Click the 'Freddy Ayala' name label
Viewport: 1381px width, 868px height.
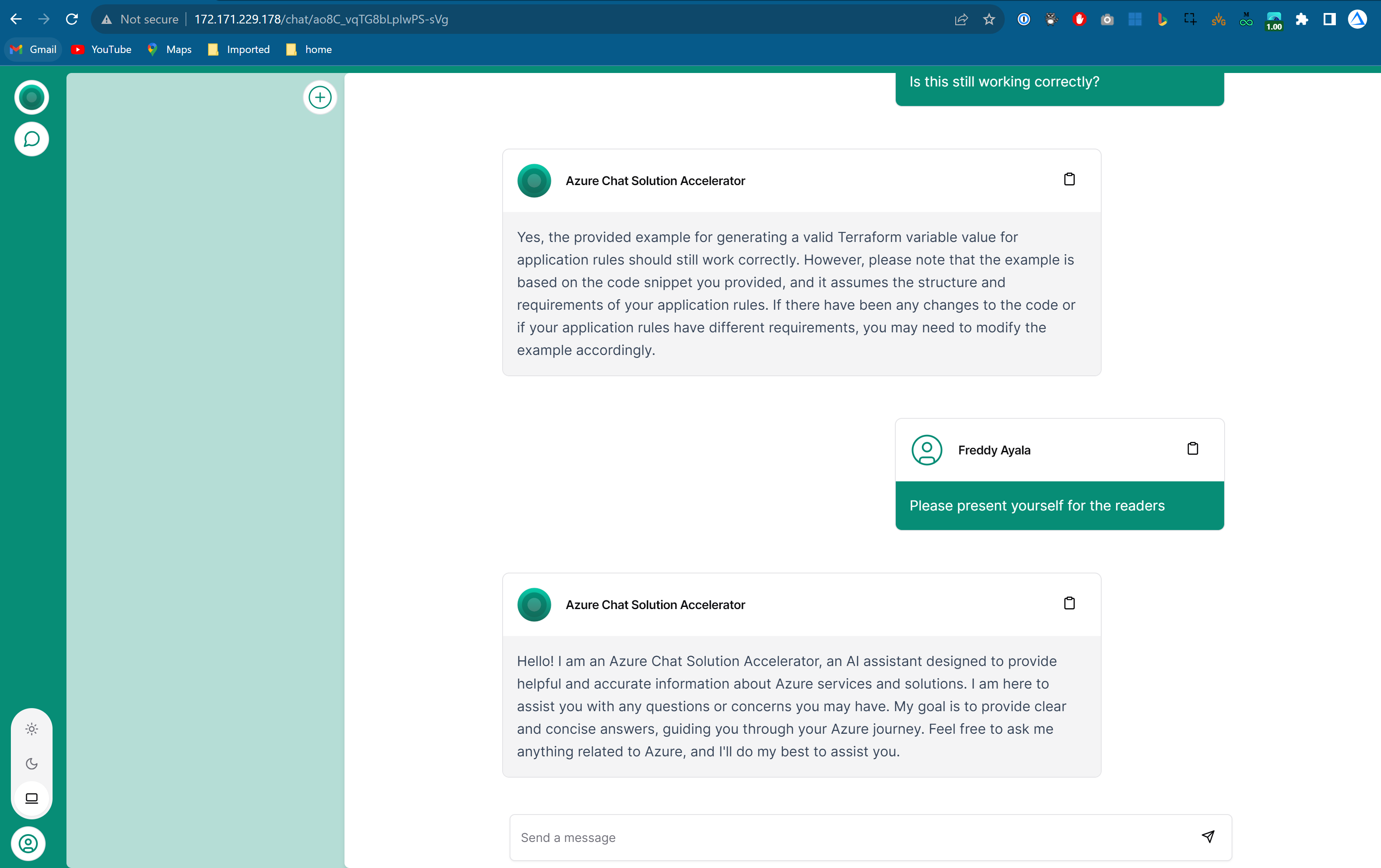pos(994,450)
